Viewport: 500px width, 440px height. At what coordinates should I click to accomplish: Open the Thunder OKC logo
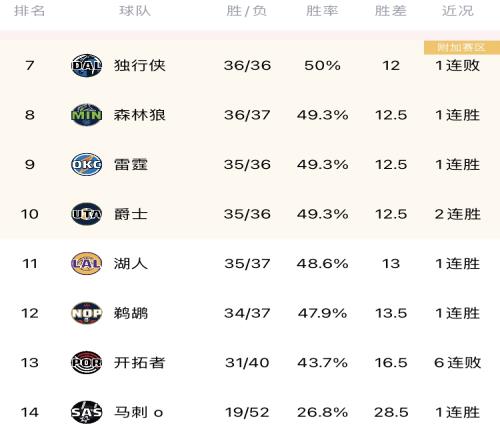(x=86, y=164)
